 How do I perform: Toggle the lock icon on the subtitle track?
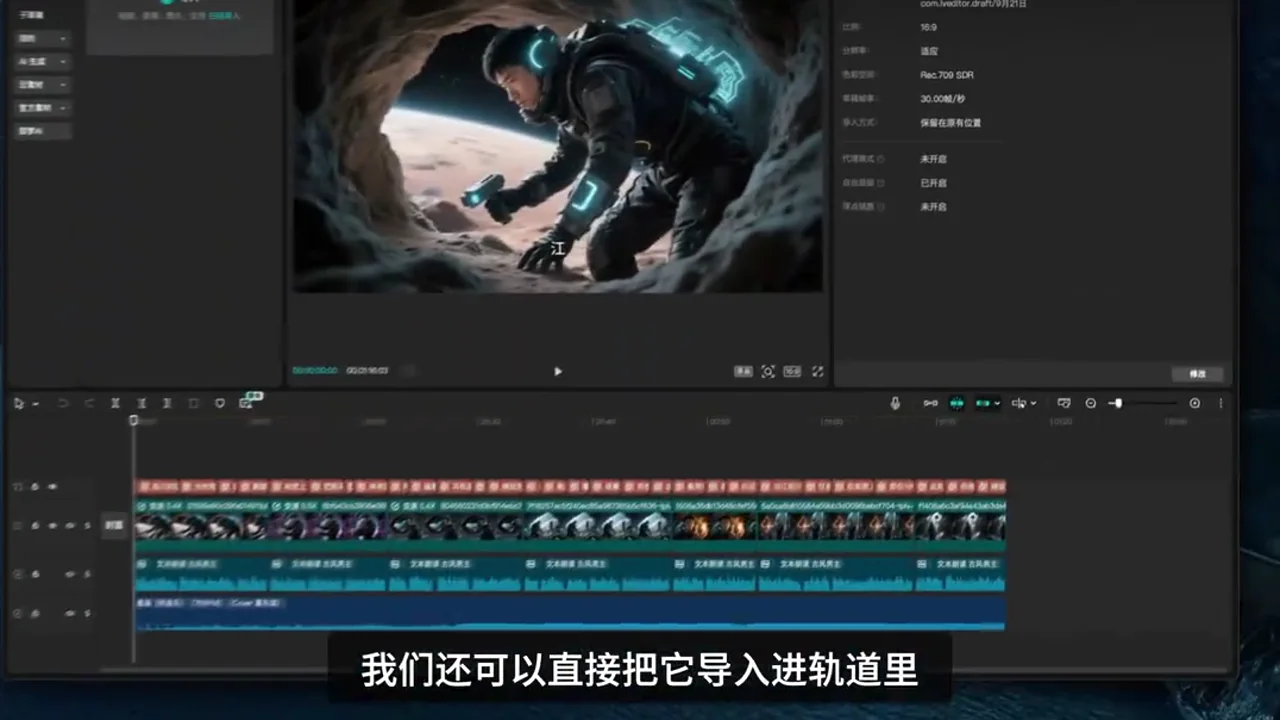click(35, 487)
